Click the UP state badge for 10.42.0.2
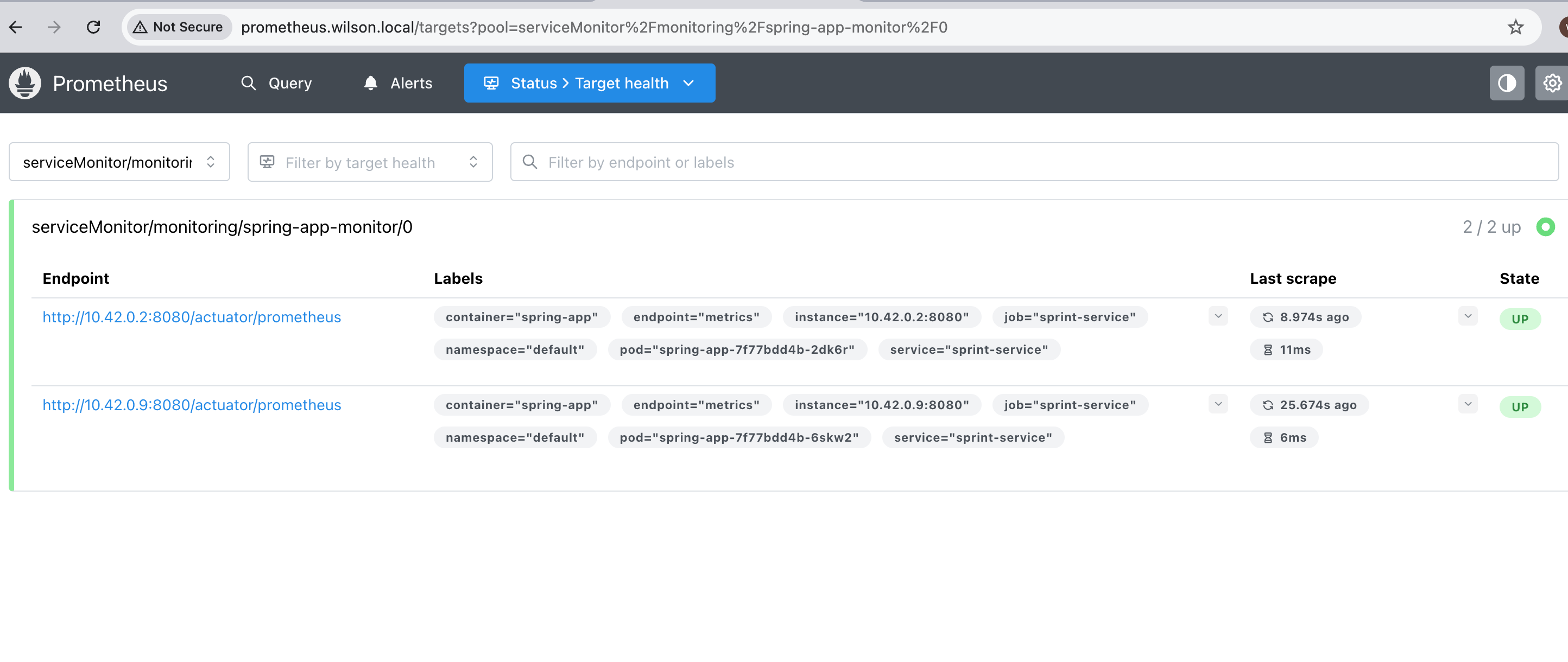 click(x=1519, y=319)
